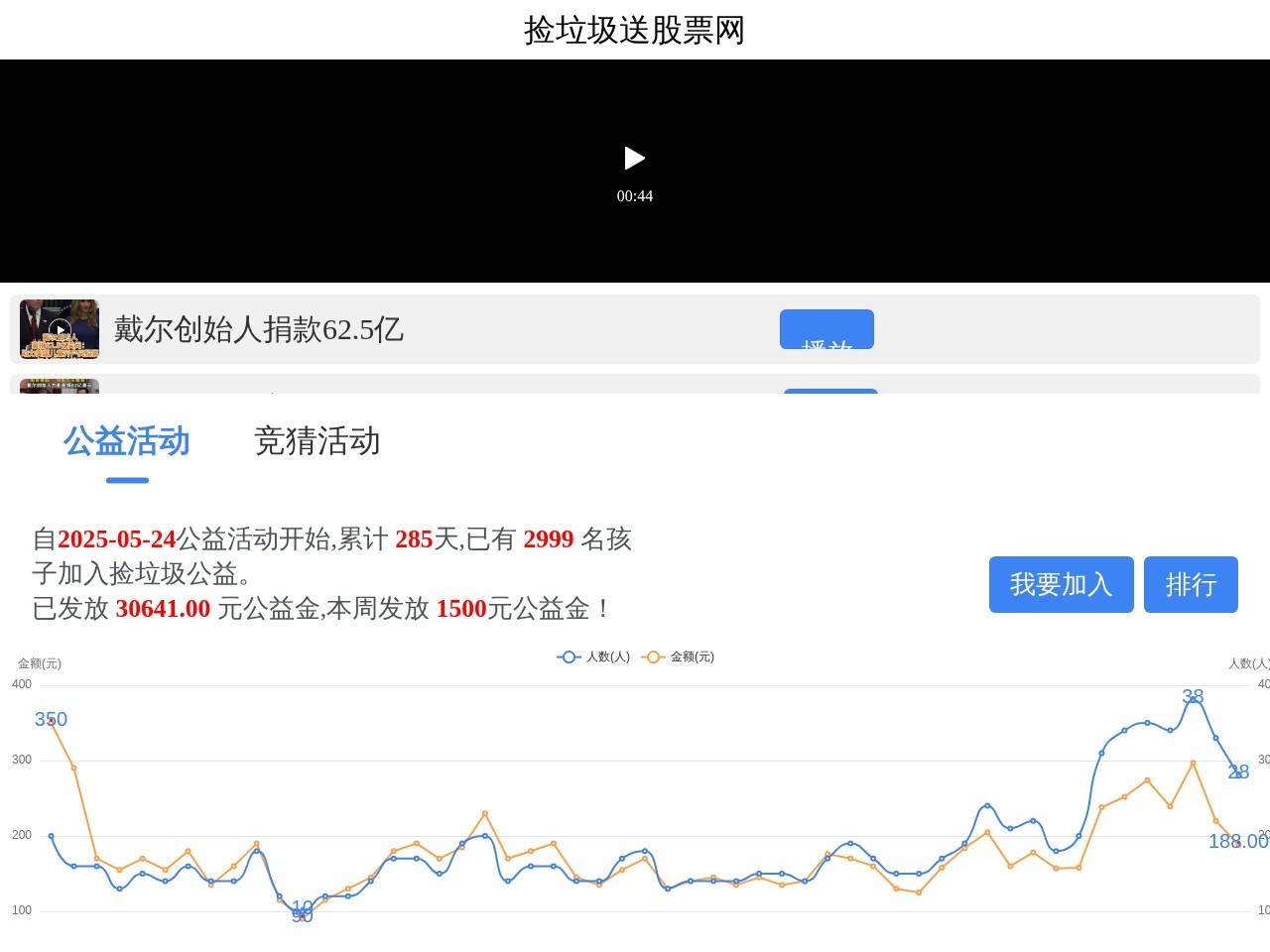Open the 排行 ranking button
The image size is (1270, 952).
[x=1191, y=584]
